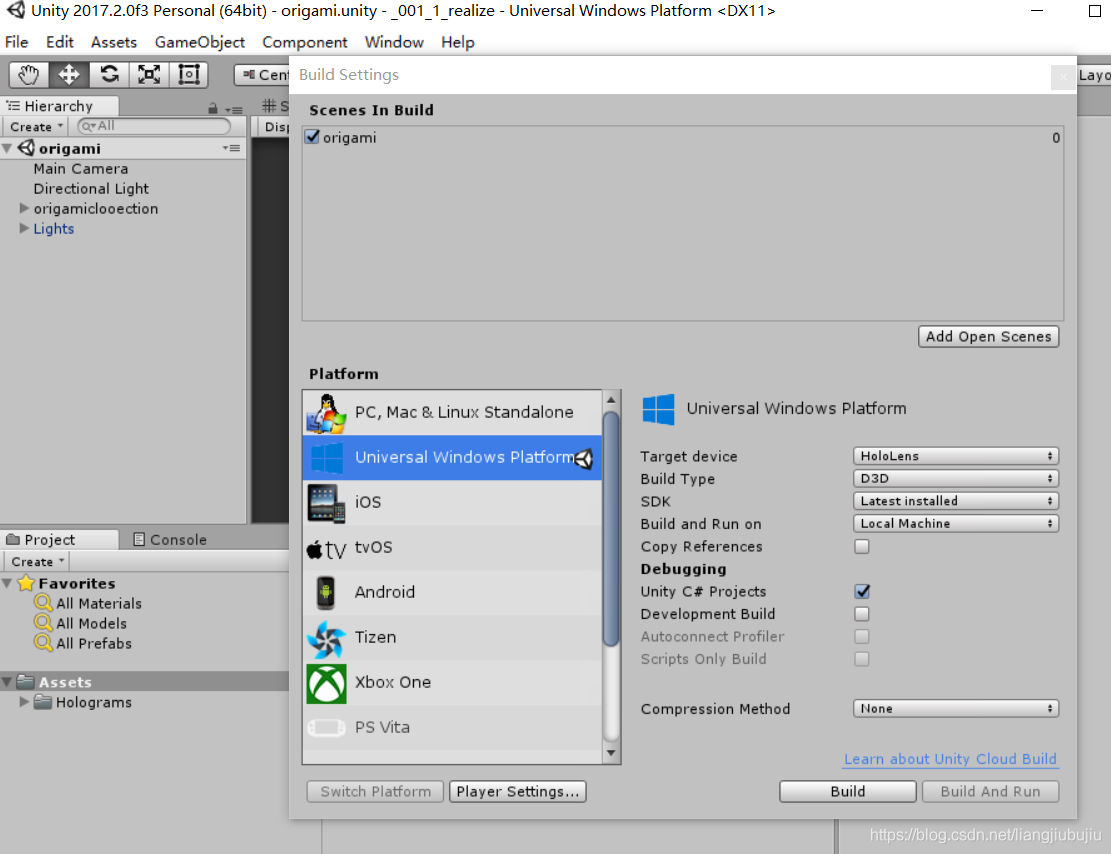Open the Edit menu
Image resolution: width=1111 pixels, height=854 pixels.
coord(60,42)
